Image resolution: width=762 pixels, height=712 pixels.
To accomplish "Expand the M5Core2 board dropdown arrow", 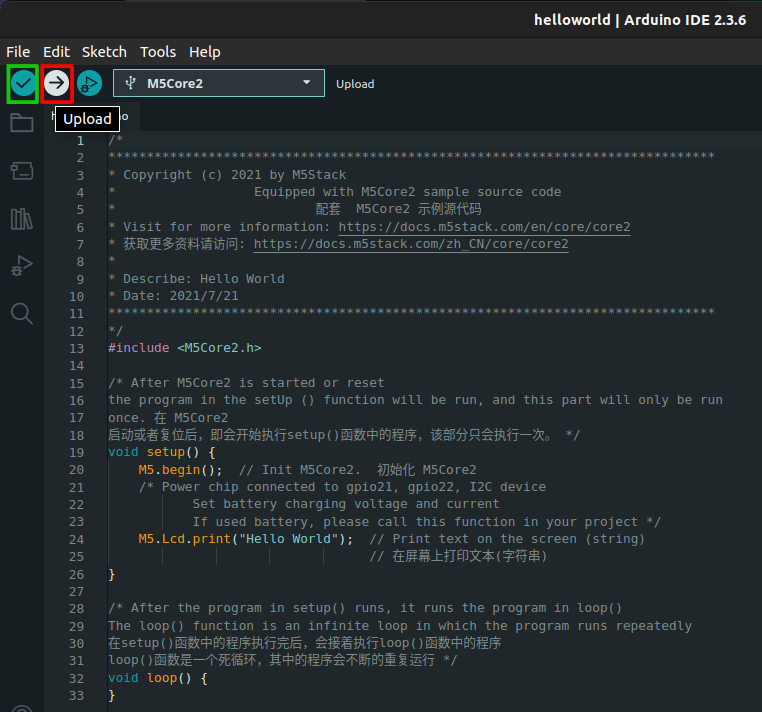I will tap(306, 84).
